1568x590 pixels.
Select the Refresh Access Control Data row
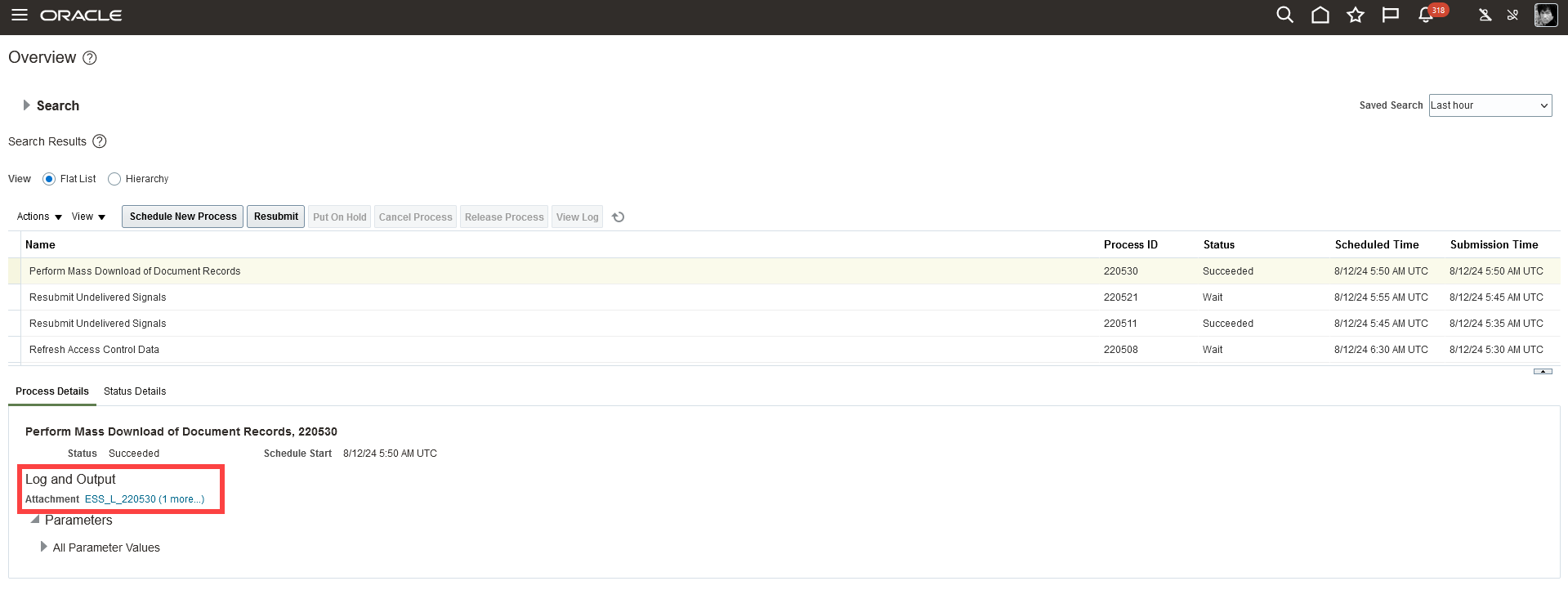tap(784, 350)
